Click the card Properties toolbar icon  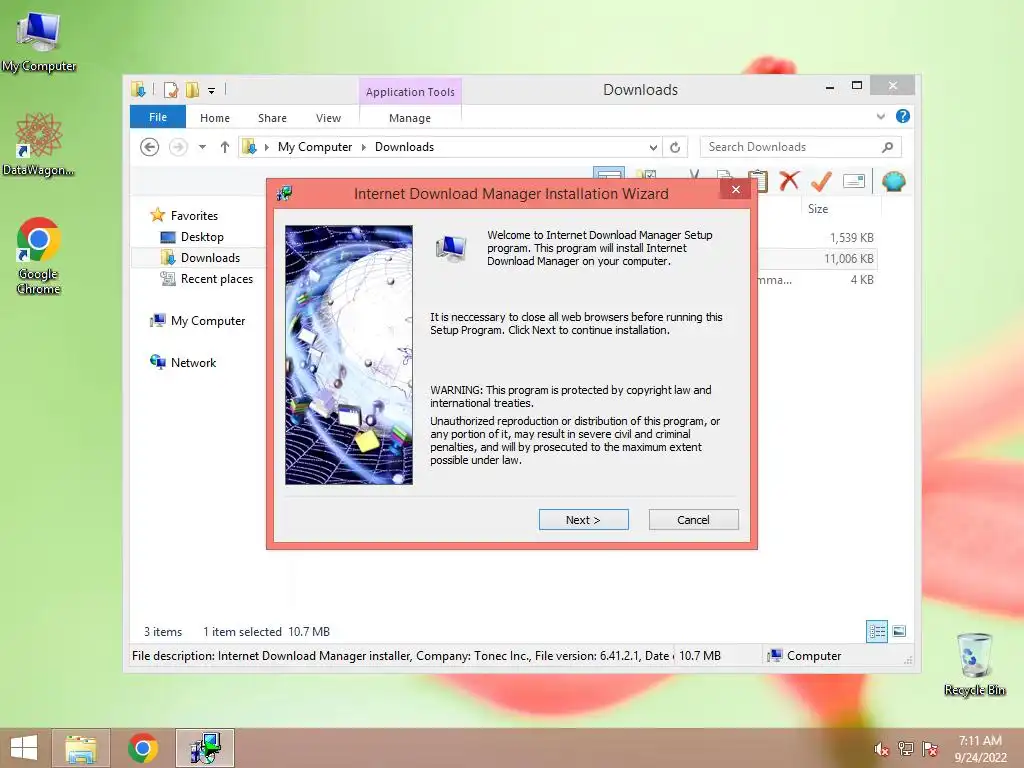pyautogui.click(x=854, y=181)
